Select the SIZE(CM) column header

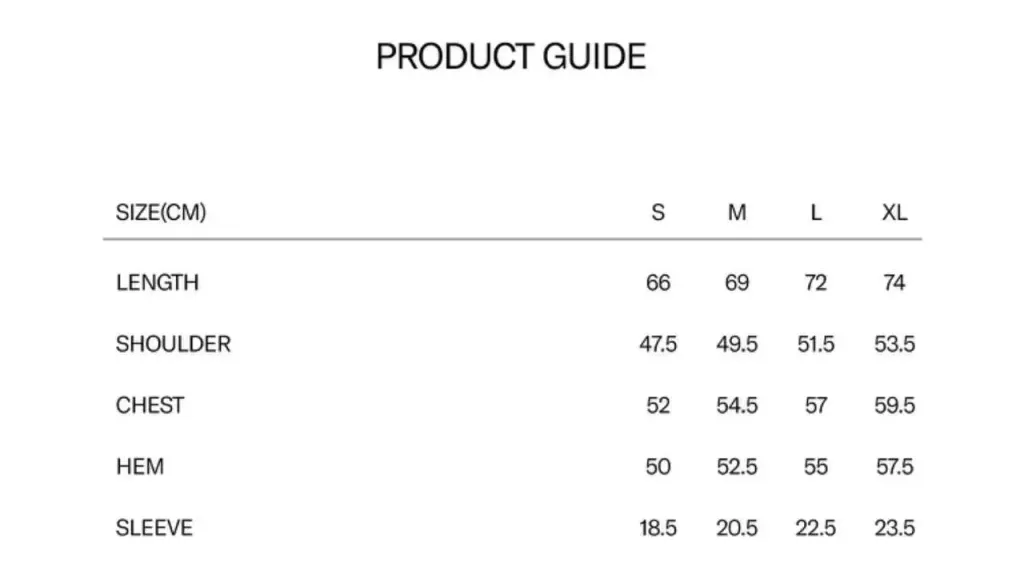[161, 212]
